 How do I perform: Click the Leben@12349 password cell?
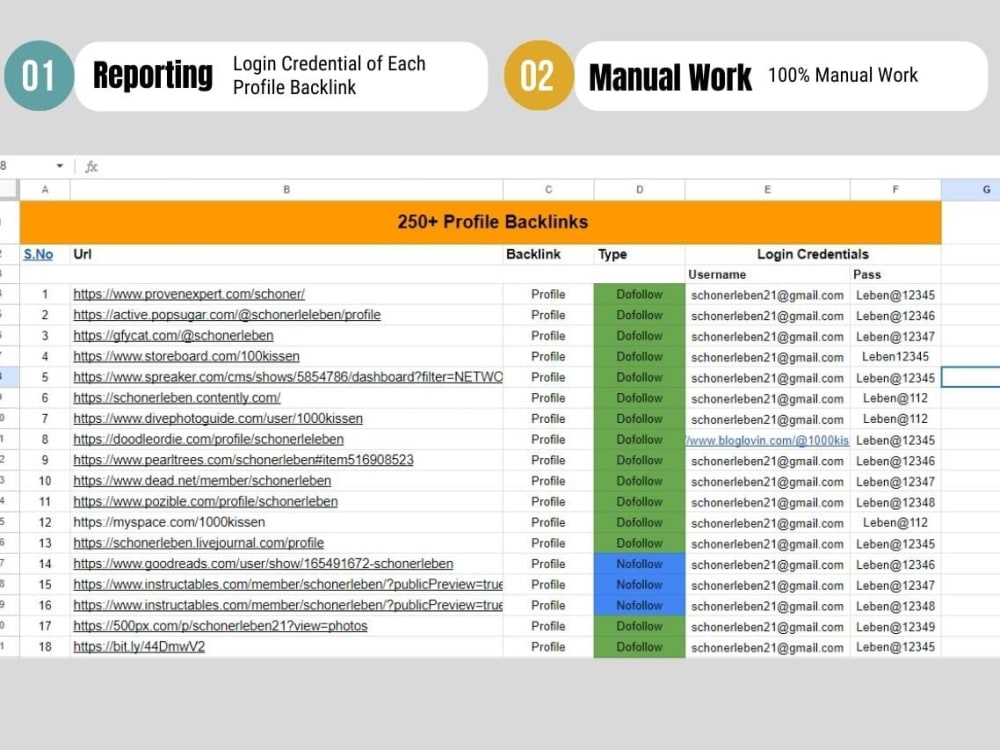point(895,627)
